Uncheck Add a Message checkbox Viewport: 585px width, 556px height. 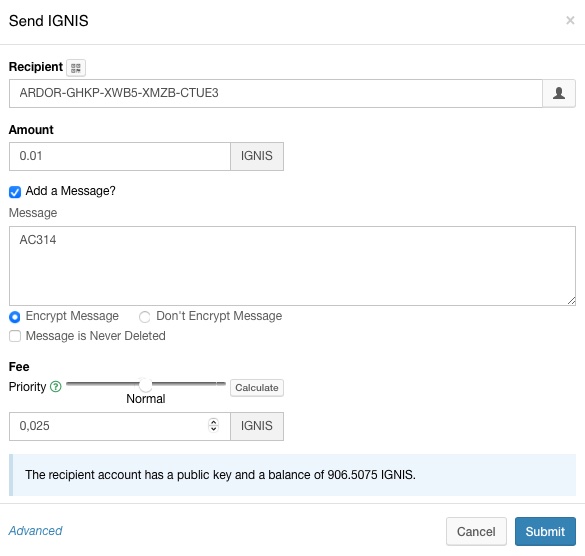15,192
